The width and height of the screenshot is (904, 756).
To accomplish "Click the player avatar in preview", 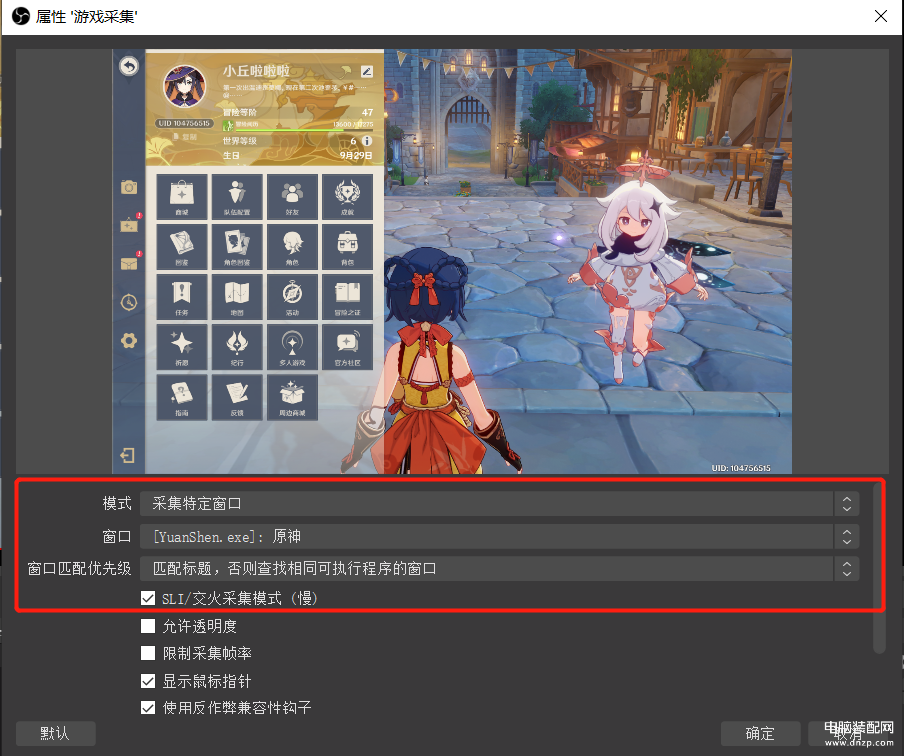I will pos(184,88).
